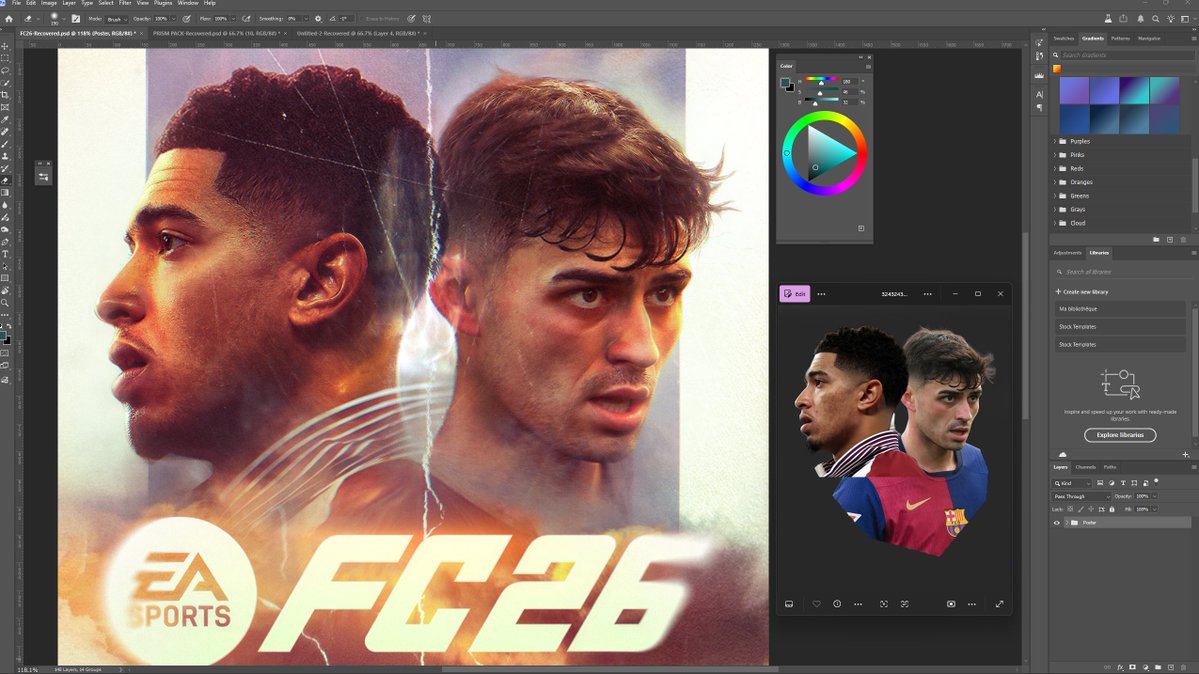Image resolution: width=1199 pixels, height=674 pixels.
Task: Expand the Cloud gradient folder
Action: point(1055,223)
